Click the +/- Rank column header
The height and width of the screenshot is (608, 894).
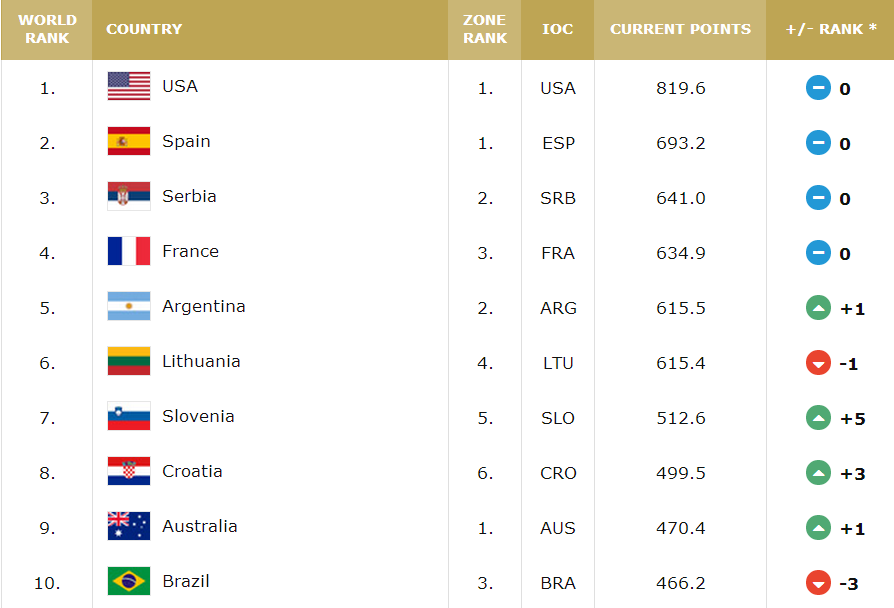point(830,29)
